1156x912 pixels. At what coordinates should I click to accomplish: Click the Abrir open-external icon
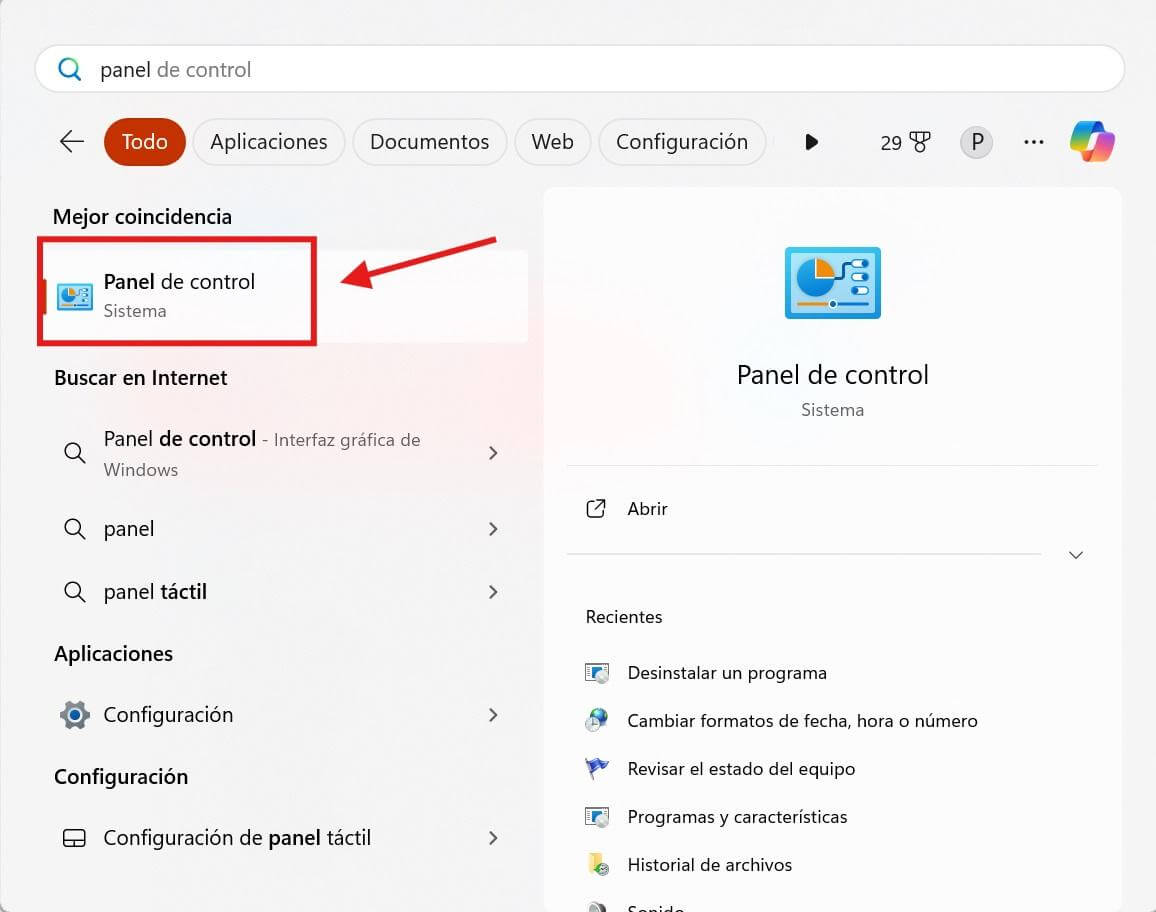(x=596, y=509)
